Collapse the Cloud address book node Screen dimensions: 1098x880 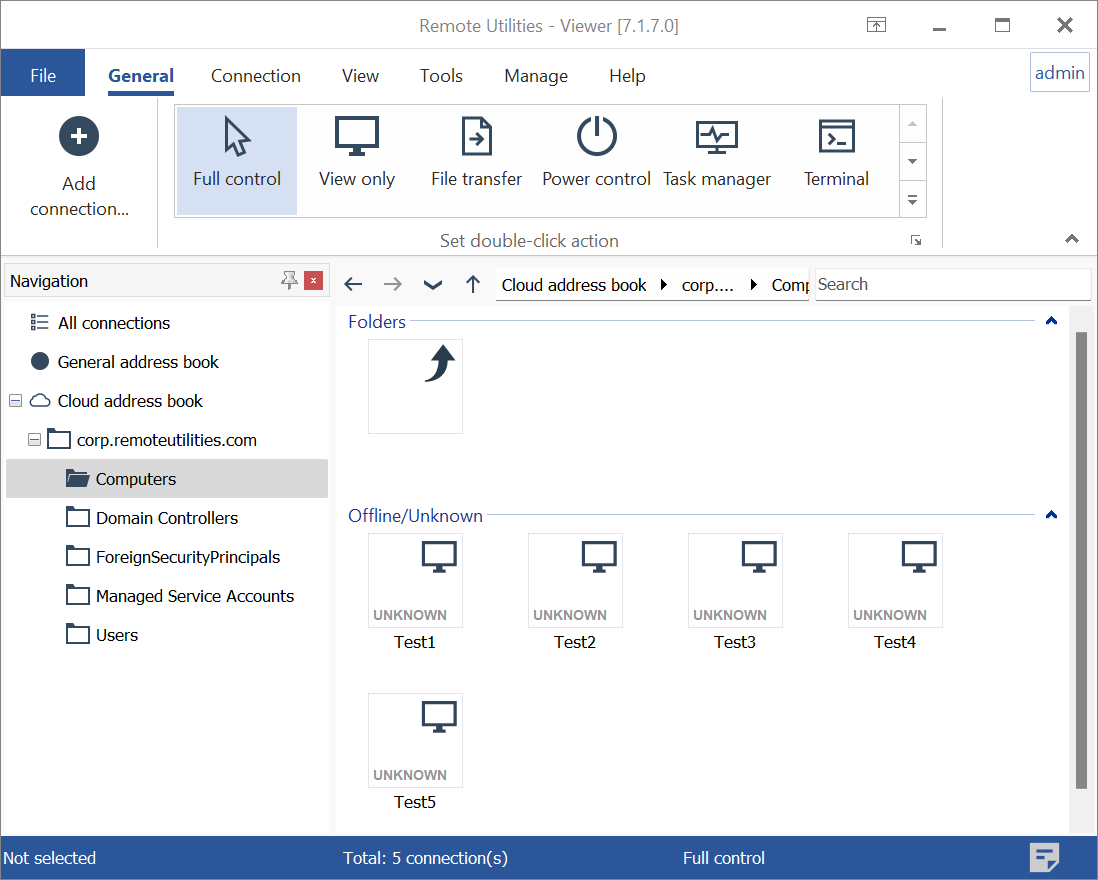15,401
